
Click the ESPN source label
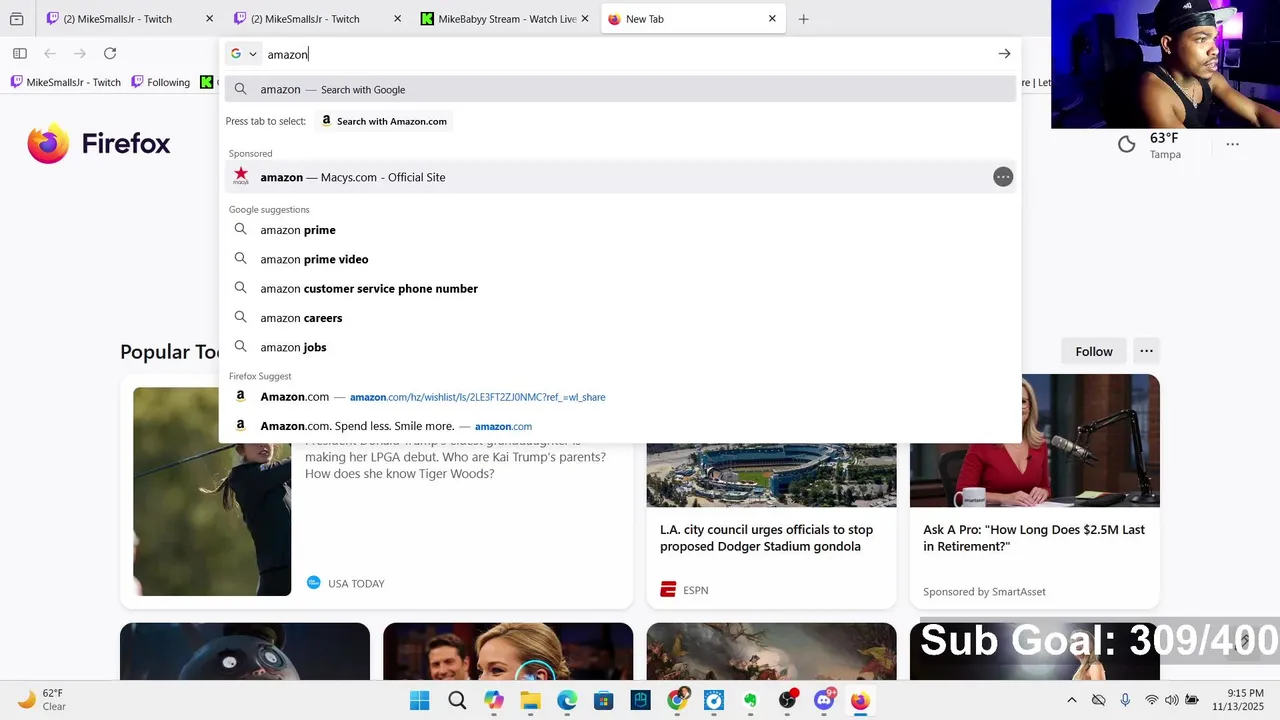685,590
